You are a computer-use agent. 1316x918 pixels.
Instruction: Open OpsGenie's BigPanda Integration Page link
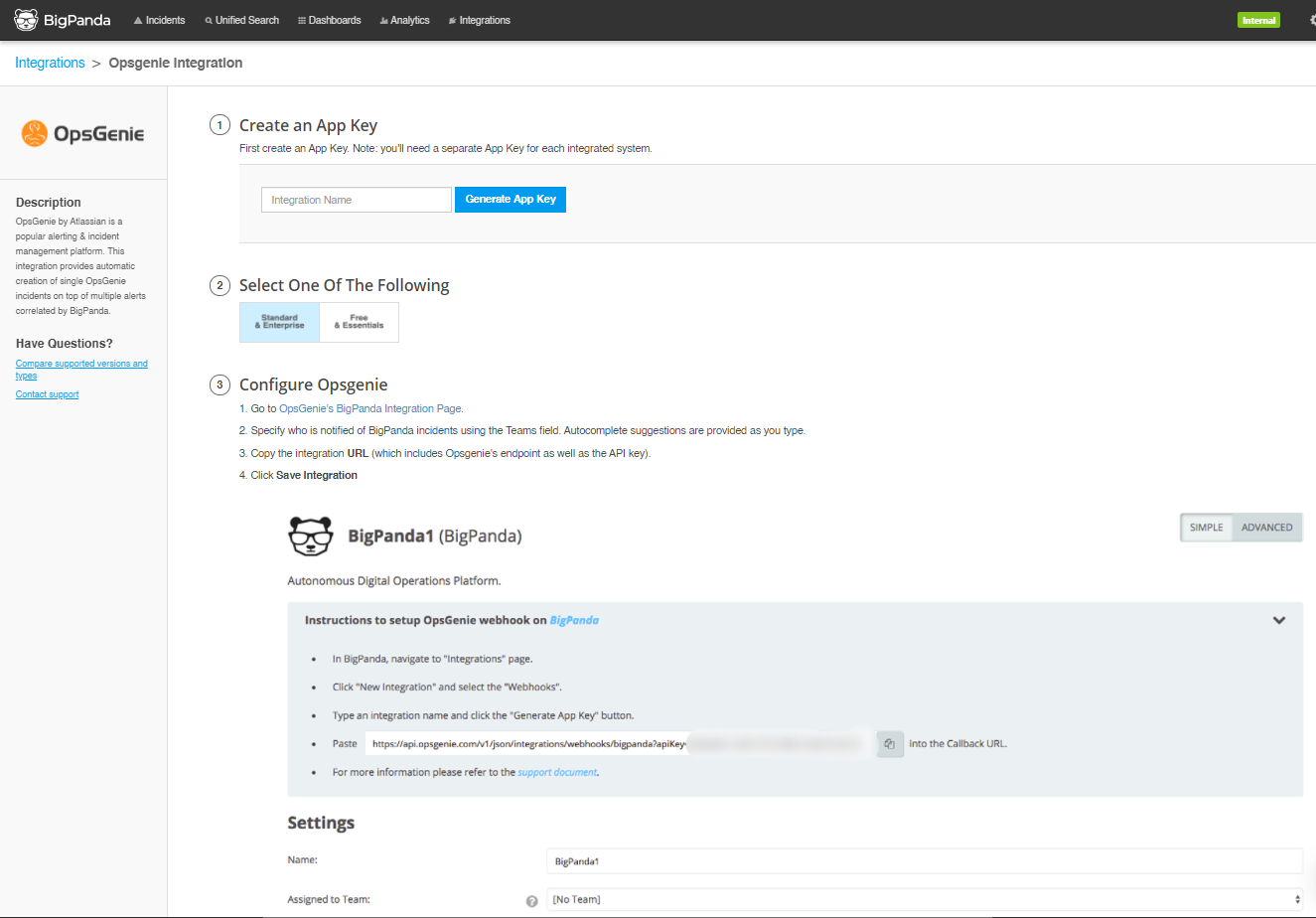click(x=370, y=408)
